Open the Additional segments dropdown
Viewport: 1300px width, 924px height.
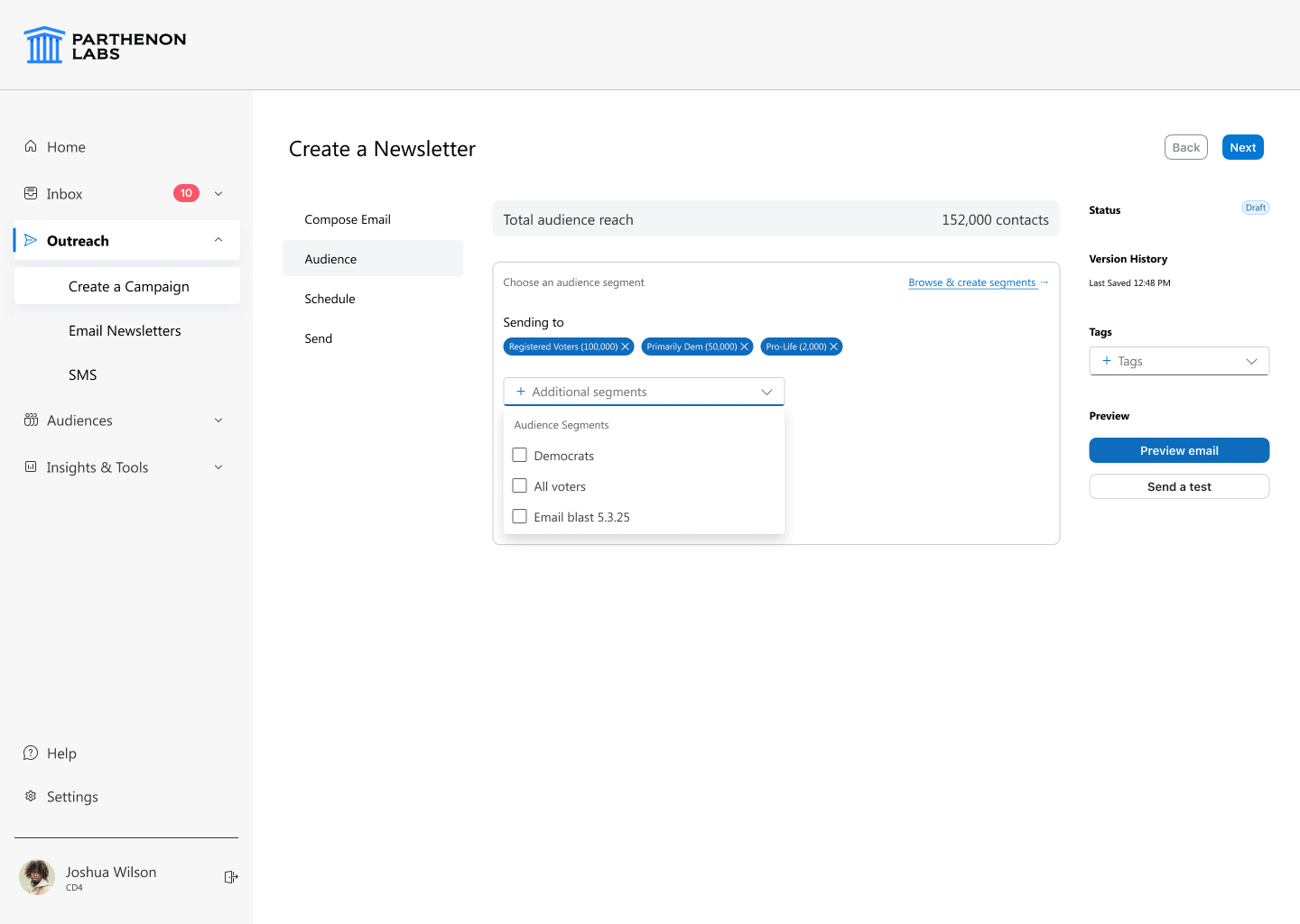click(644, 392)
